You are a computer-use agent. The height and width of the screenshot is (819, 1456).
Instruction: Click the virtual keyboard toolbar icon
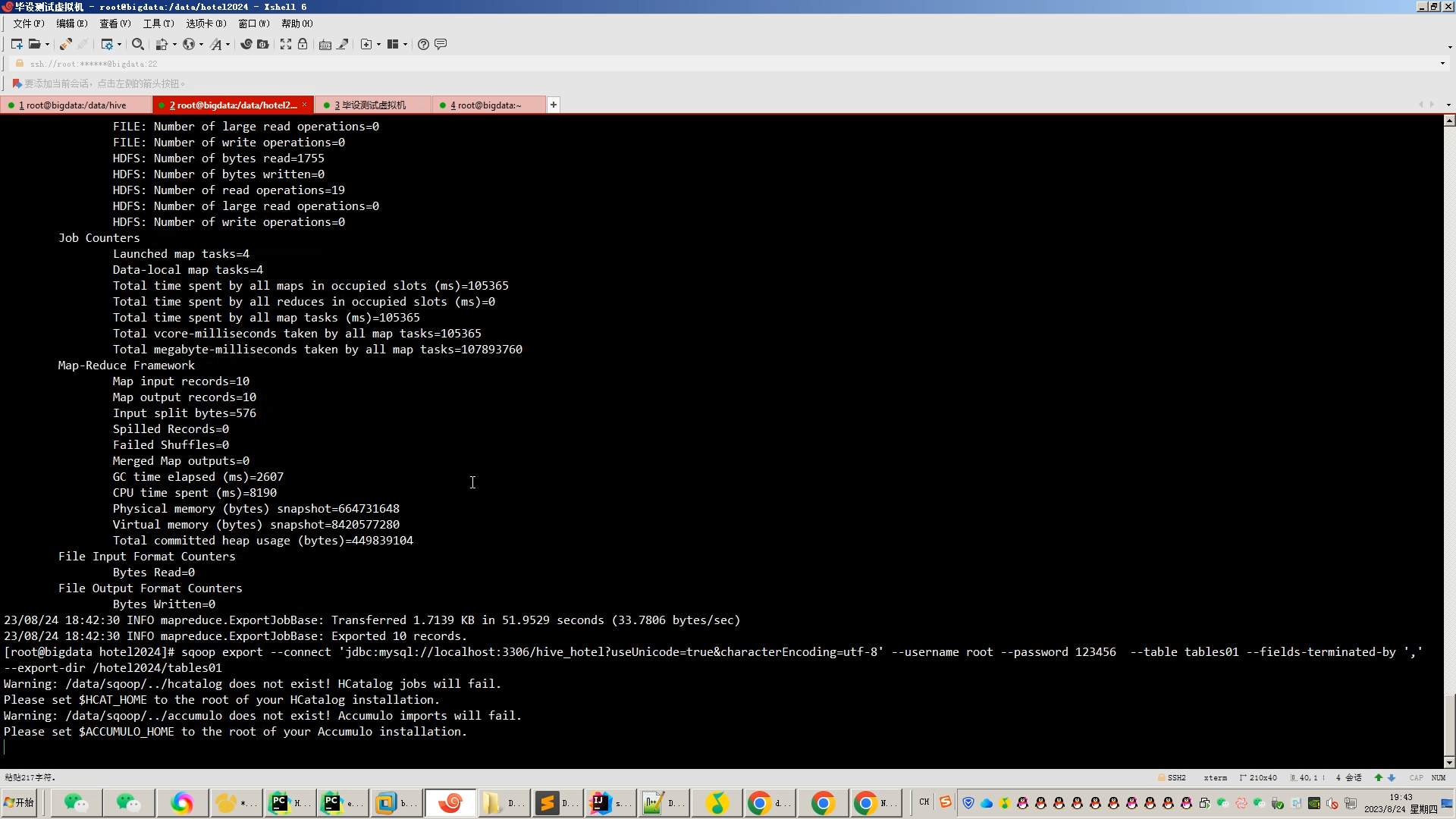pos(325,44)
